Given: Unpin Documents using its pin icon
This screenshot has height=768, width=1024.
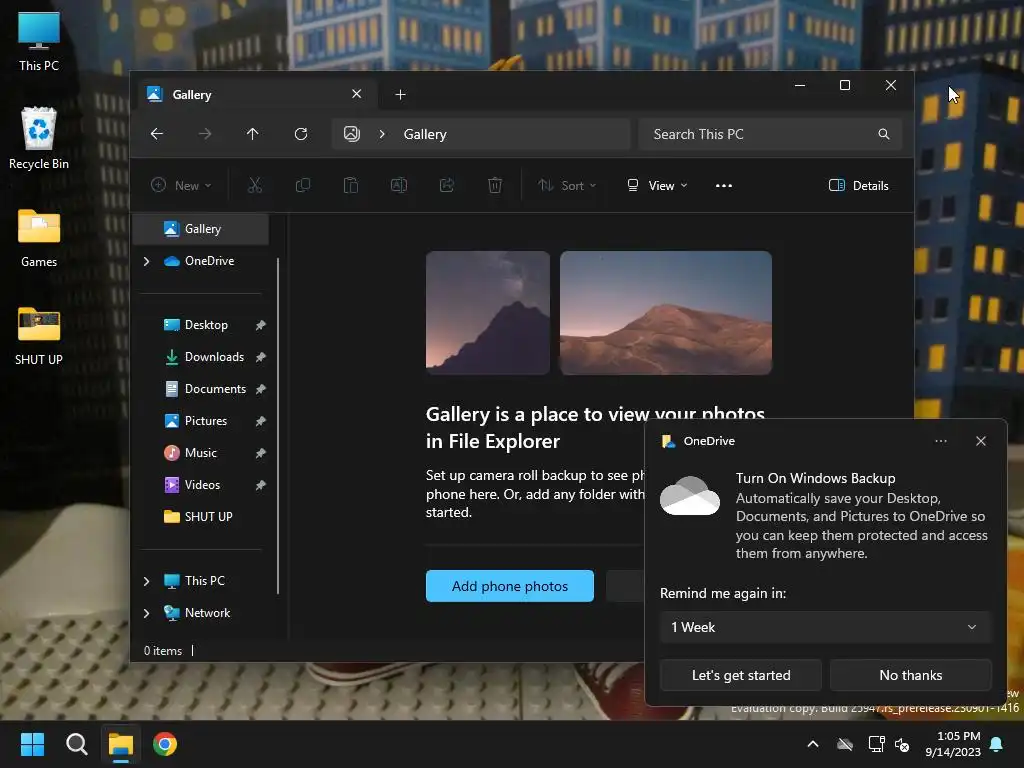Looking at the screenshot, I should click(x=261, y=389).
